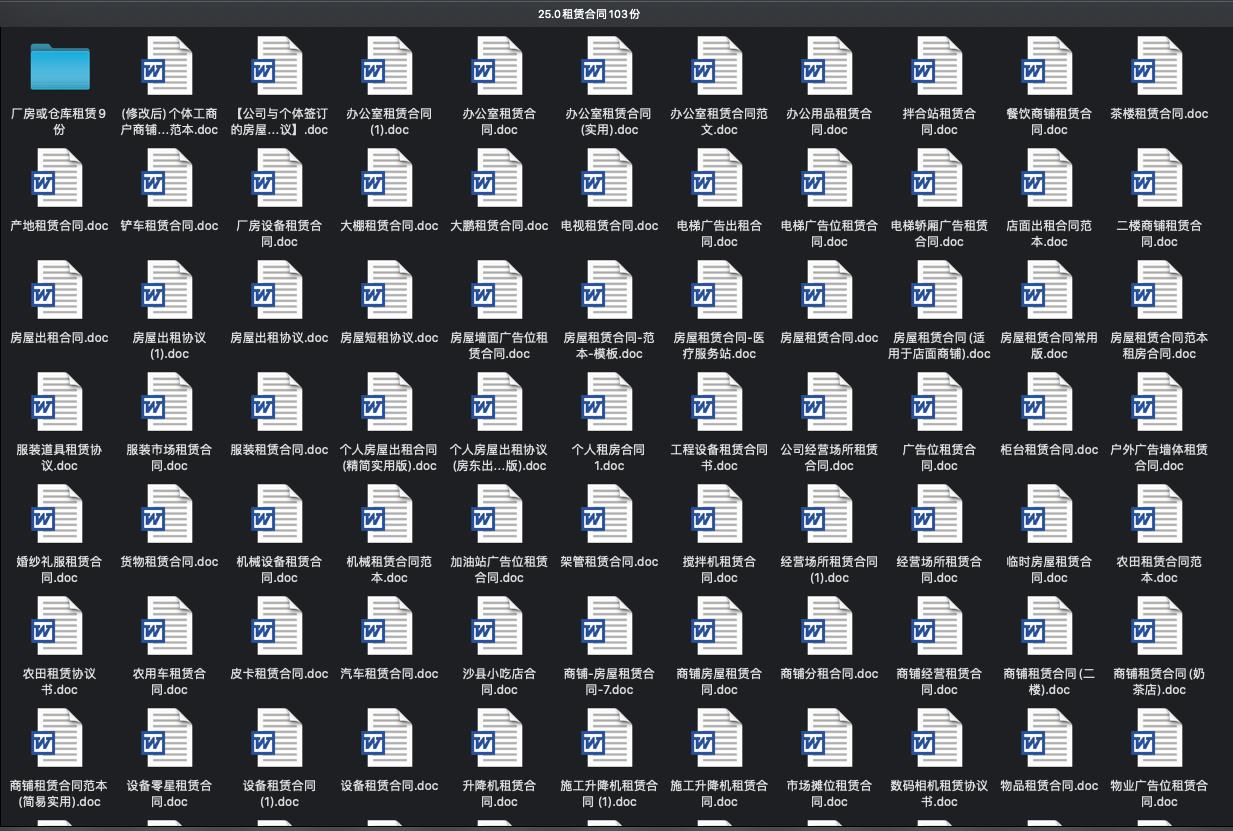Click the 设备零星租赁合同.doc document icon
This screenshot has width=1233, height=831.
click(169, 738)
